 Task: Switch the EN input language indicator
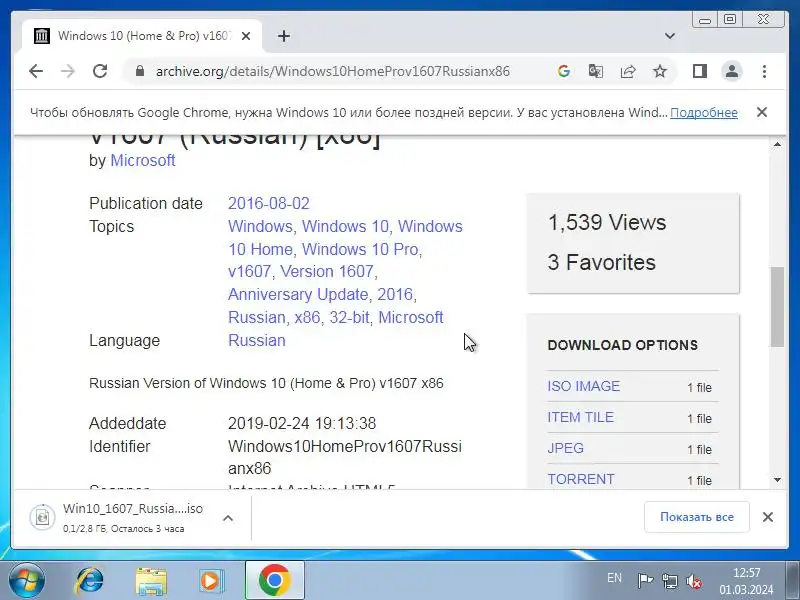point(614,578)
